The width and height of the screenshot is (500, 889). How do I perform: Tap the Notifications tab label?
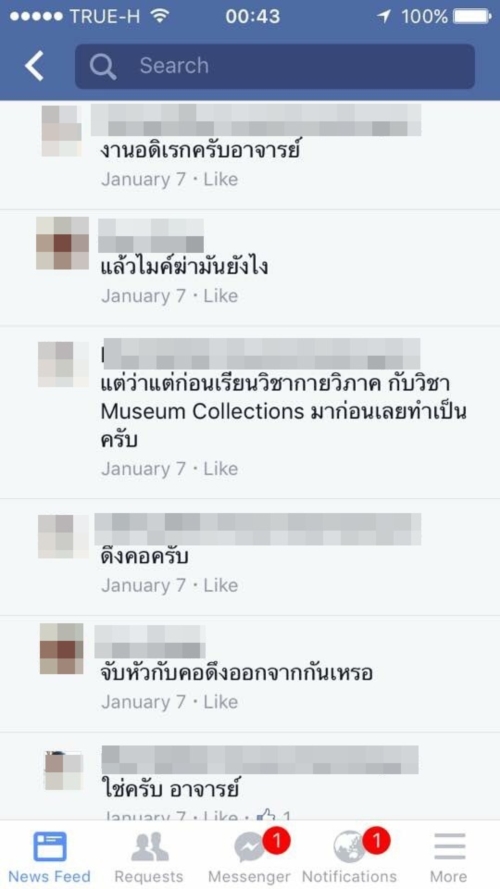[x=350, y=877]
